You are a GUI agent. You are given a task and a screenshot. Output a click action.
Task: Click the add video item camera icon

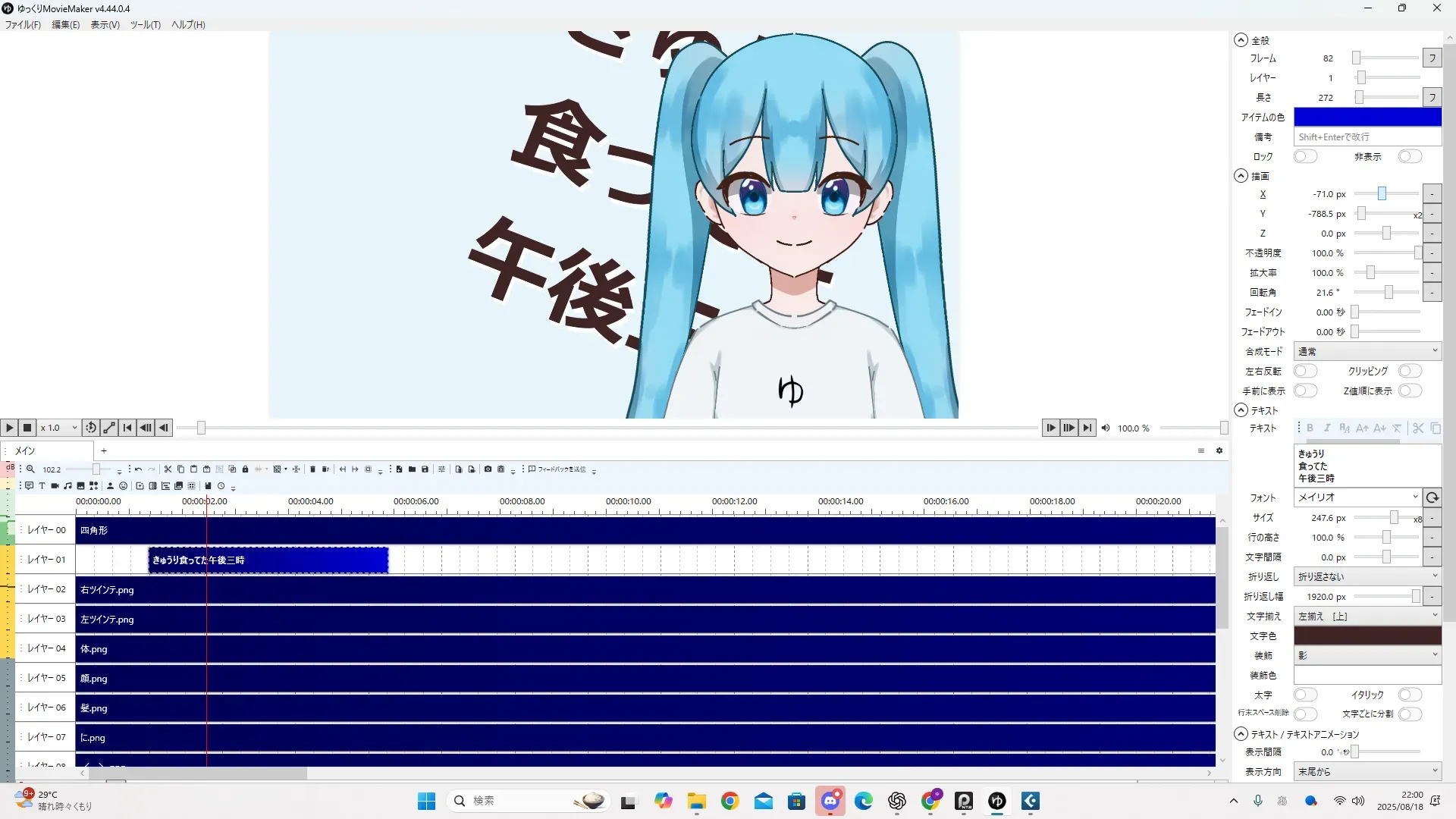55,486
